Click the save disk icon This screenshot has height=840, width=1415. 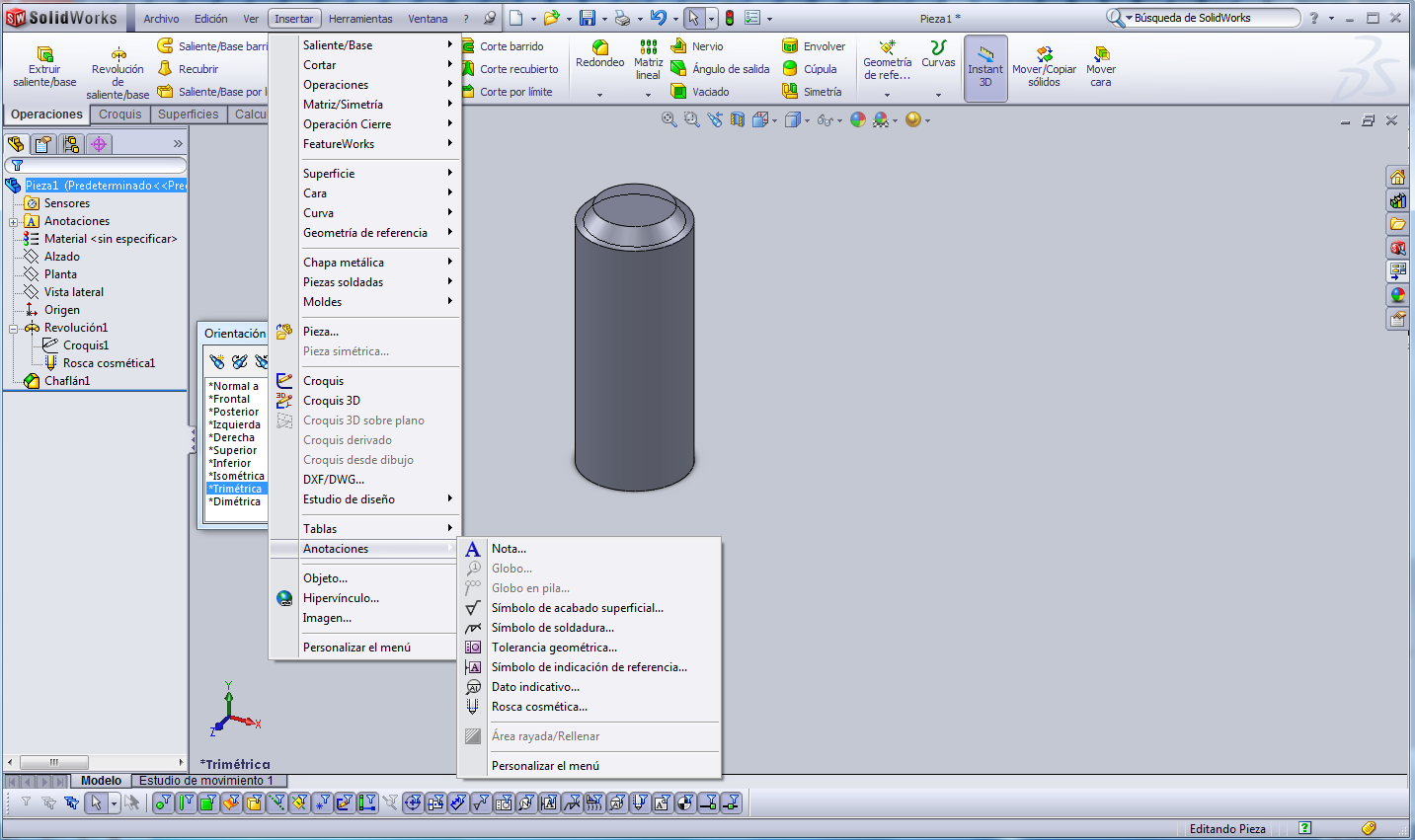point(587,18)
